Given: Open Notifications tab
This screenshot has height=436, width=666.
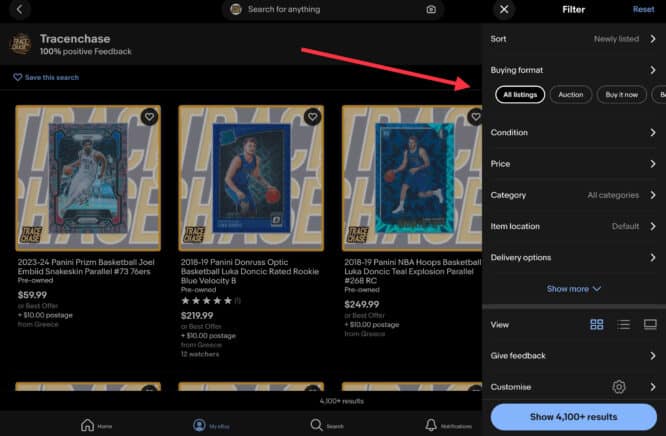Looking at the screenshot, I should click(448, 425).
